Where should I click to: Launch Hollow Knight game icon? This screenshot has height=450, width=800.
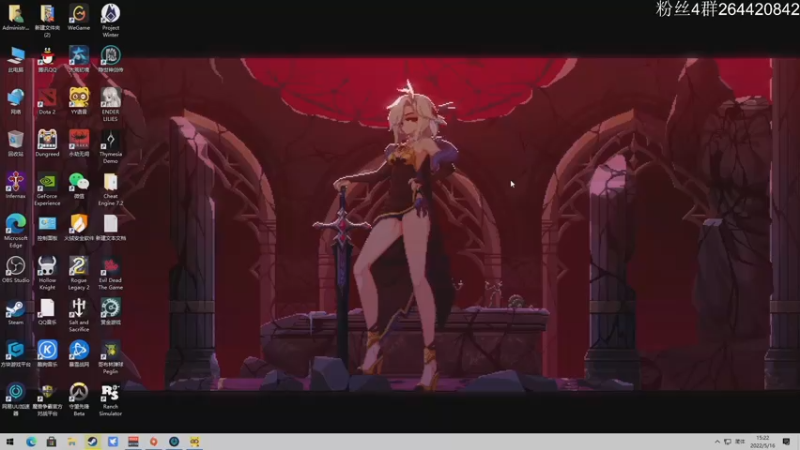(47, 266)
